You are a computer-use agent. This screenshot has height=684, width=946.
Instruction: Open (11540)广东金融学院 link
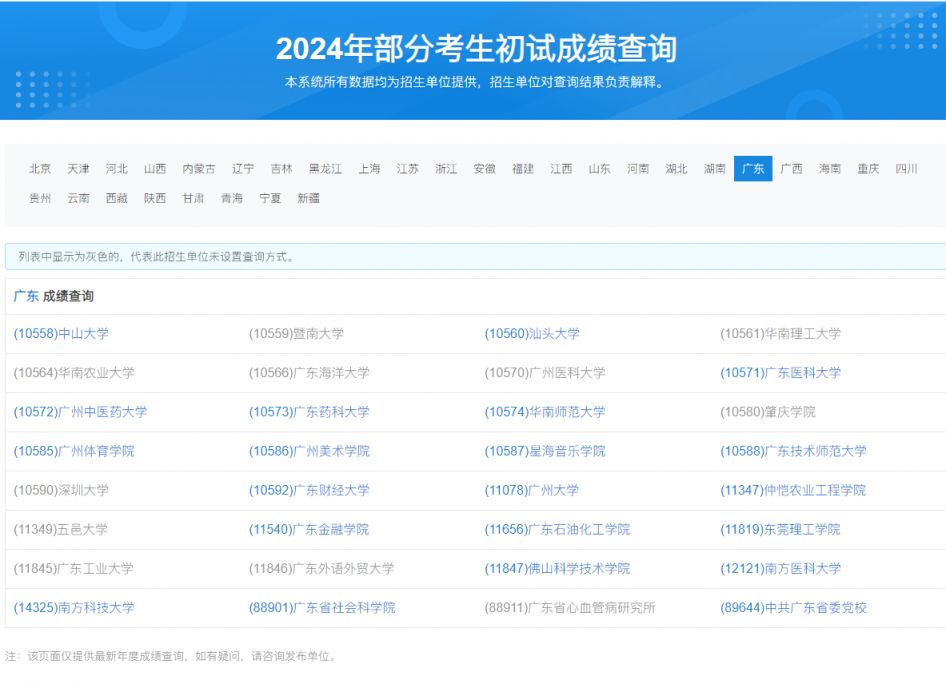309,530
